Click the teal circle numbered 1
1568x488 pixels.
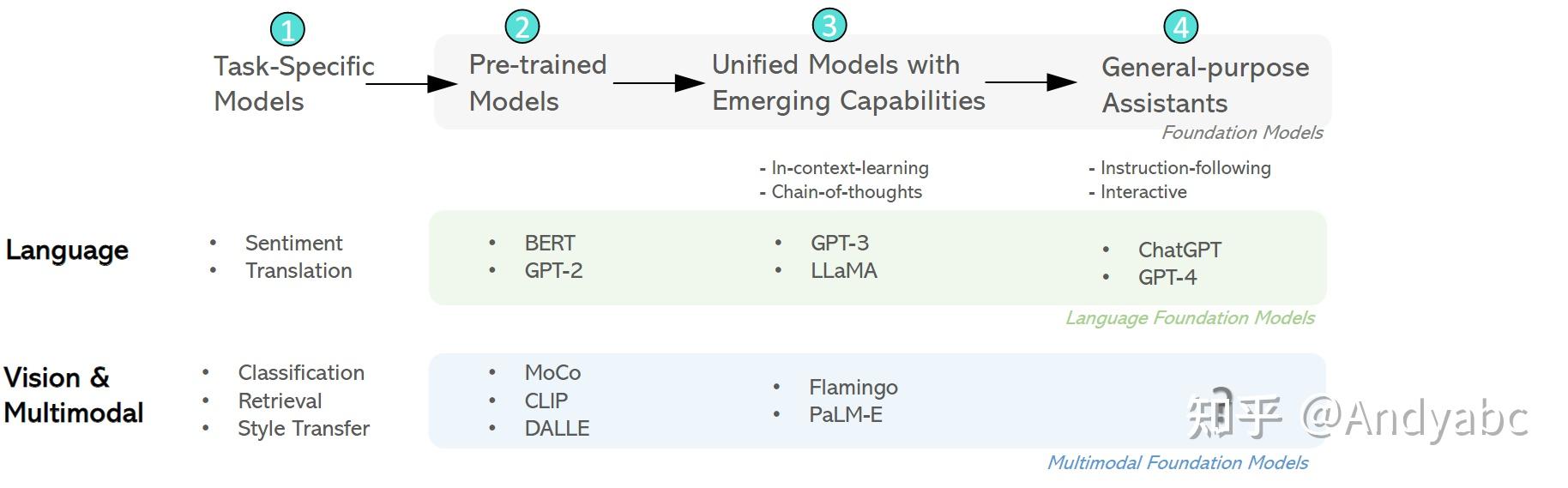click(x=287, y=30)
